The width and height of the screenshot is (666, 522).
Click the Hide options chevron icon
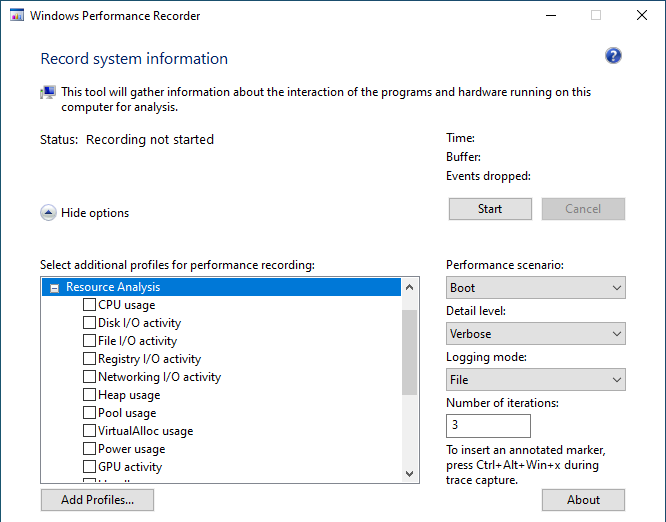pos(48,212)
